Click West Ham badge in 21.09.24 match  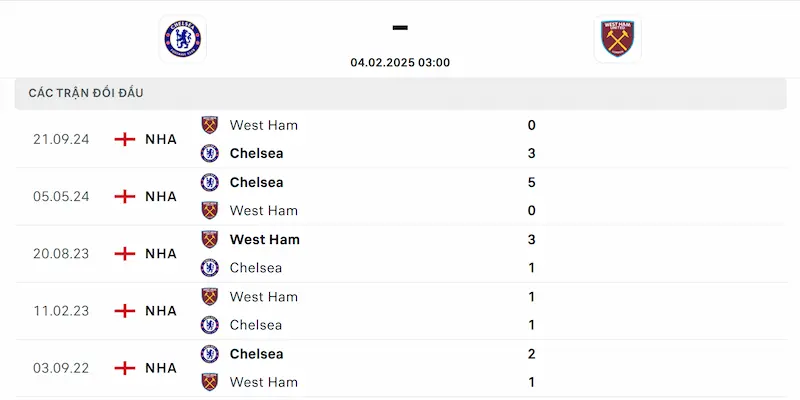210,125
